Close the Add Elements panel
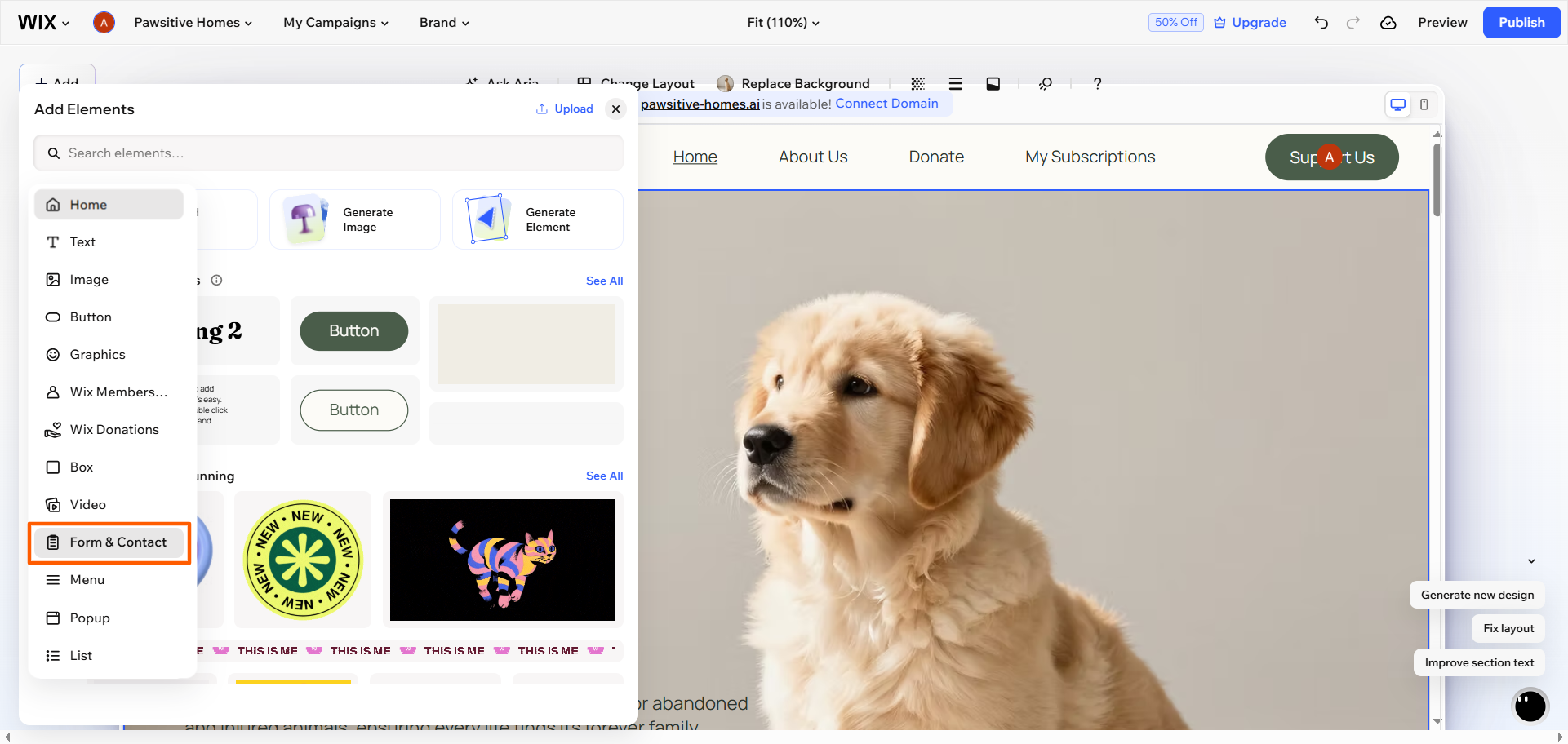1568x744 pixels. tap(615, 108)
